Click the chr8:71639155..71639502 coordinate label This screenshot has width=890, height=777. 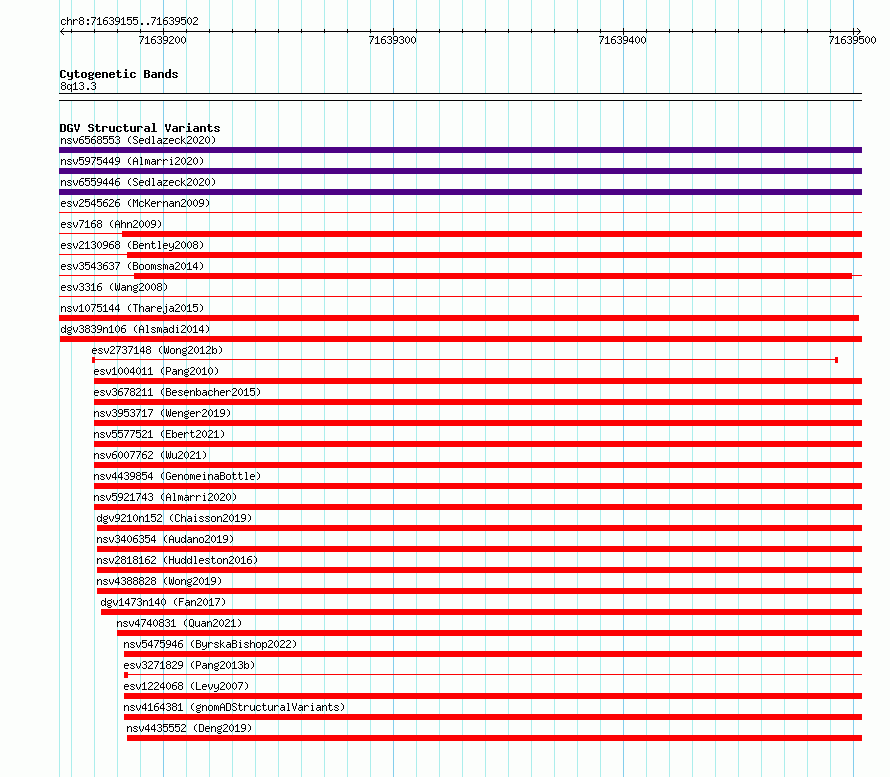[x=129, y=22]
